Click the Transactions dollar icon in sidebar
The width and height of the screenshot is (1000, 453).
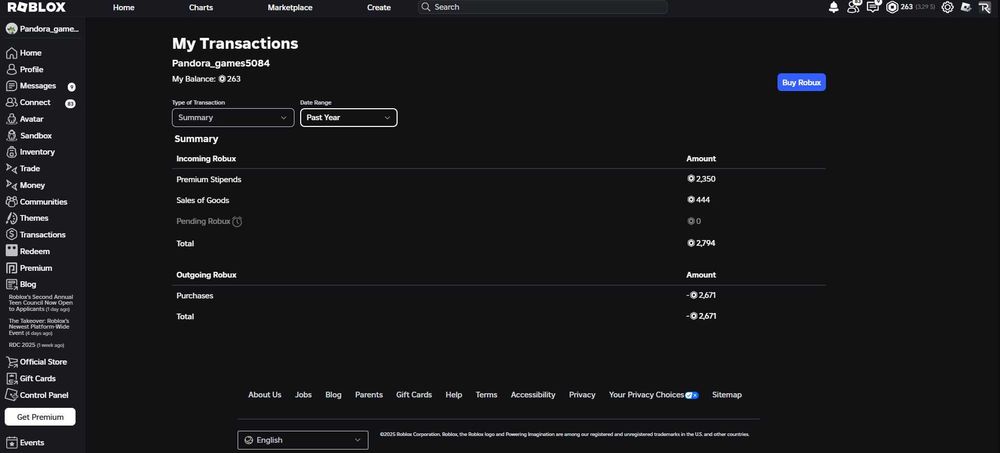(11, 235)
